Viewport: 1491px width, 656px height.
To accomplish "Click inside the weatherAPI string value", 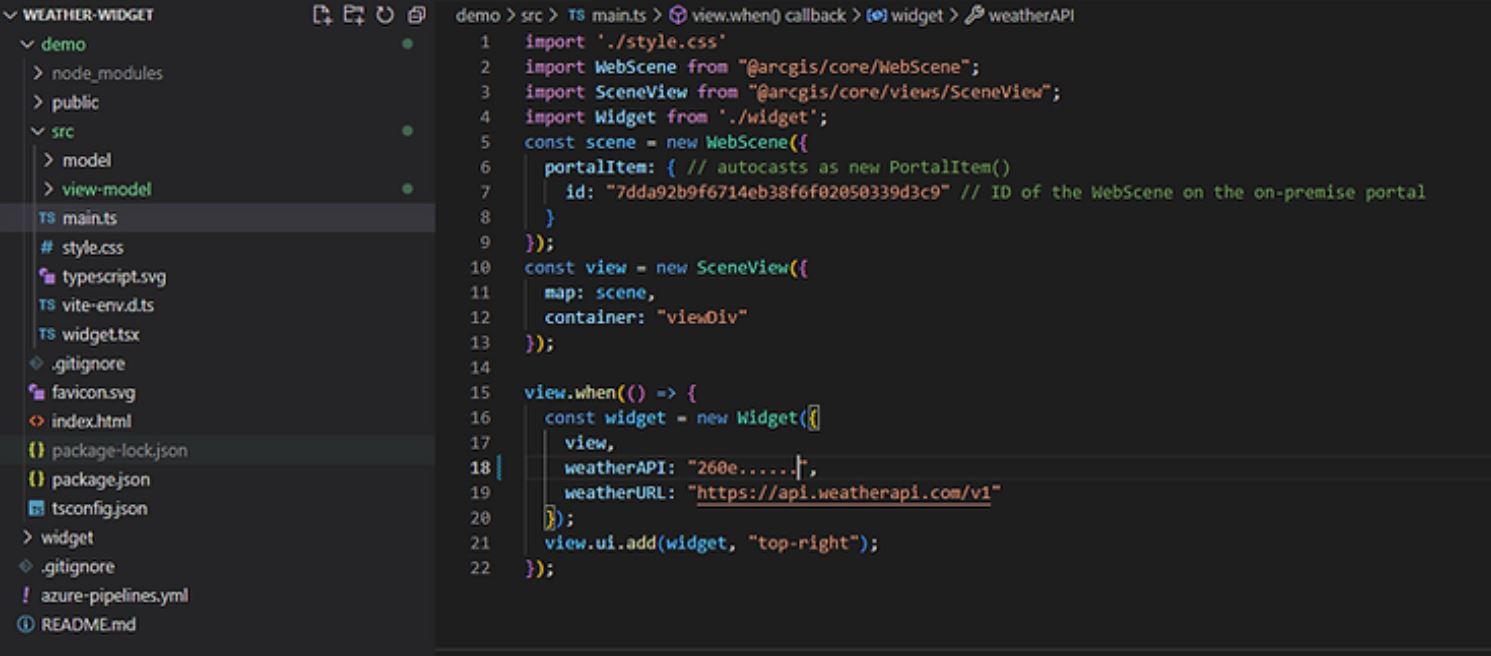I will pyautogui.click(x=752, y=467).
